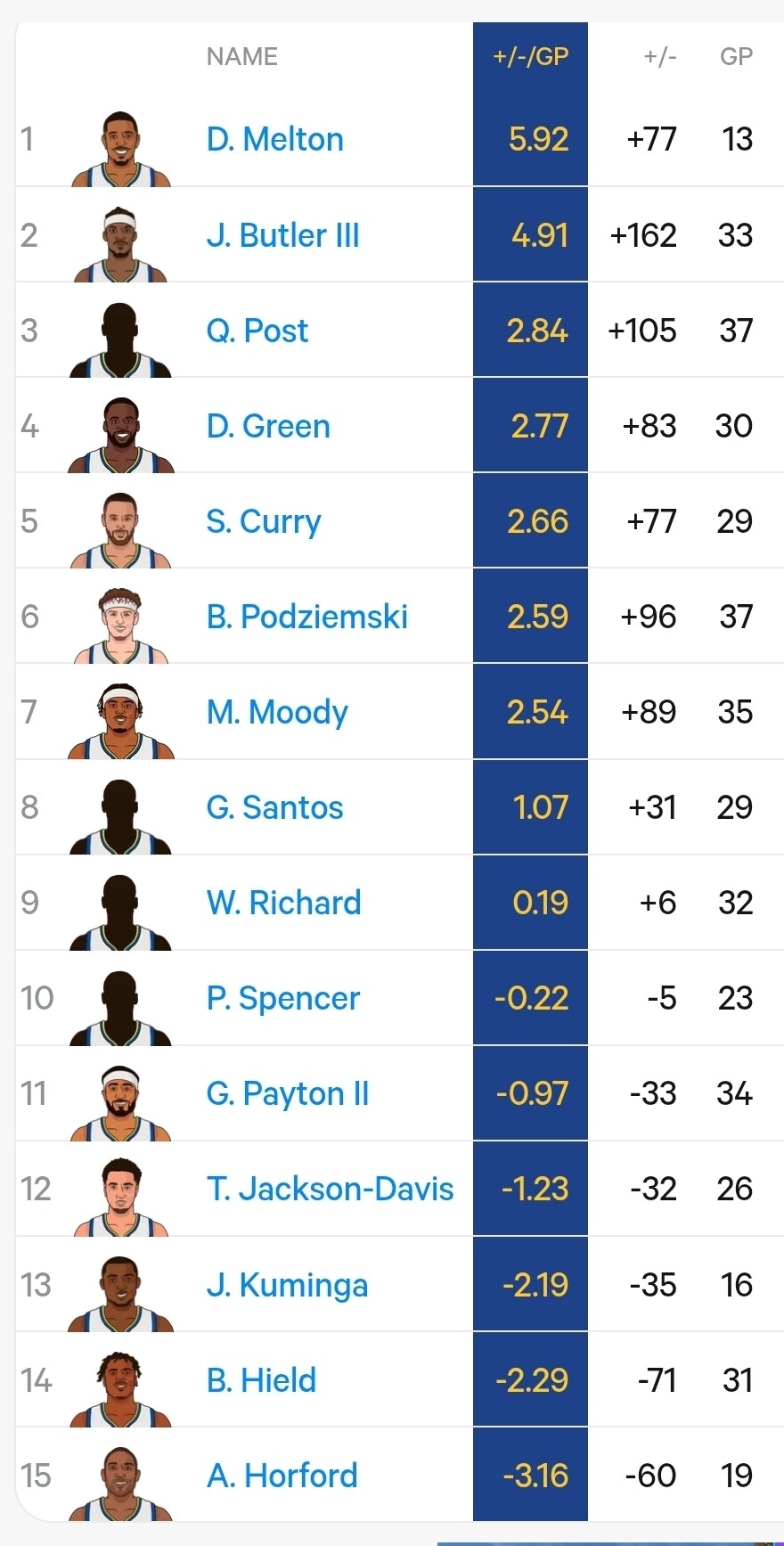Open the silhouette avatar for Q. Post

click(121, 339)
